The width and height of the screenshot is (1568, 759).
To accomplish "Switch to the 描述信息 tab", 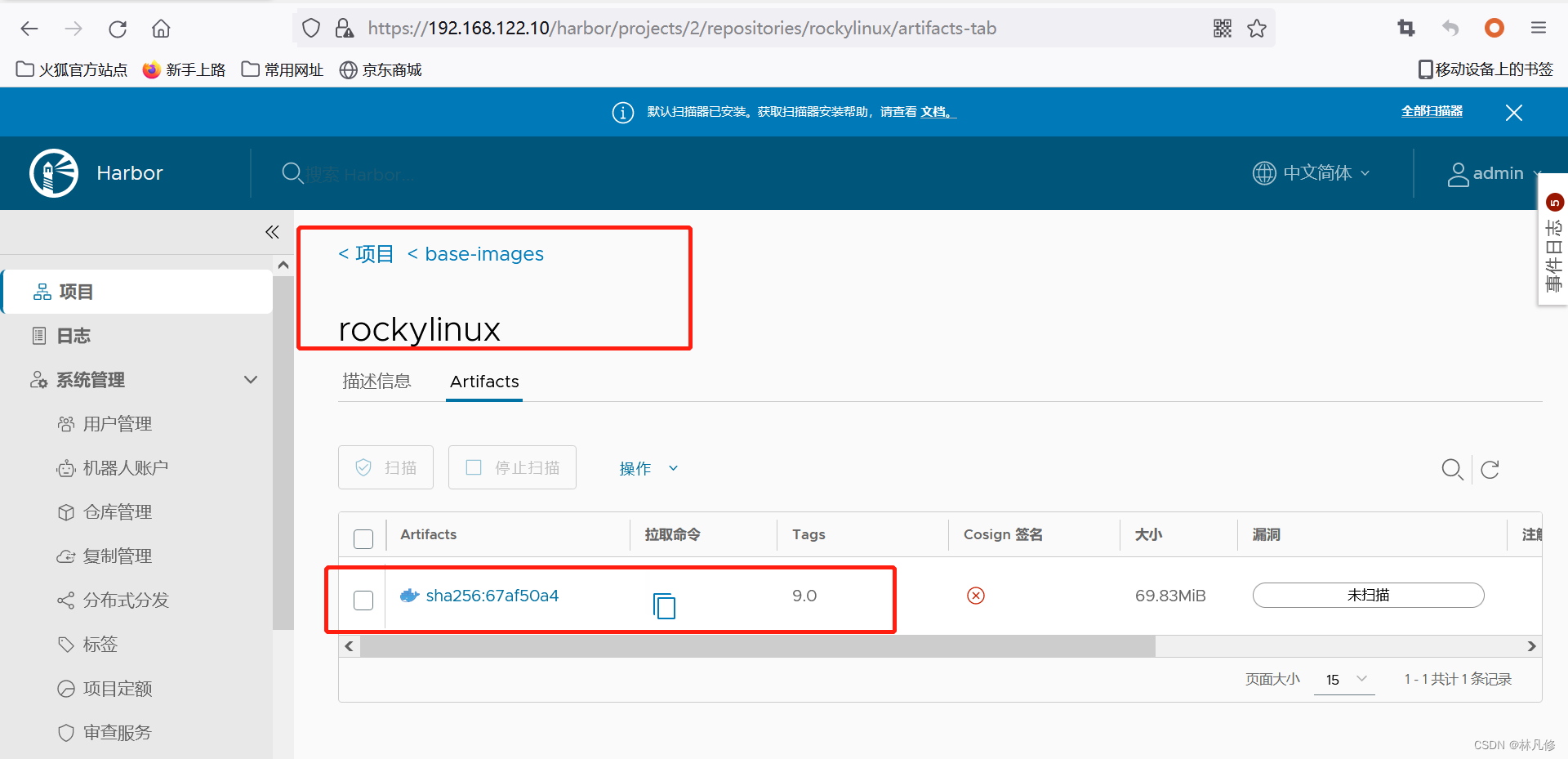I will click(x=376, y=381).
